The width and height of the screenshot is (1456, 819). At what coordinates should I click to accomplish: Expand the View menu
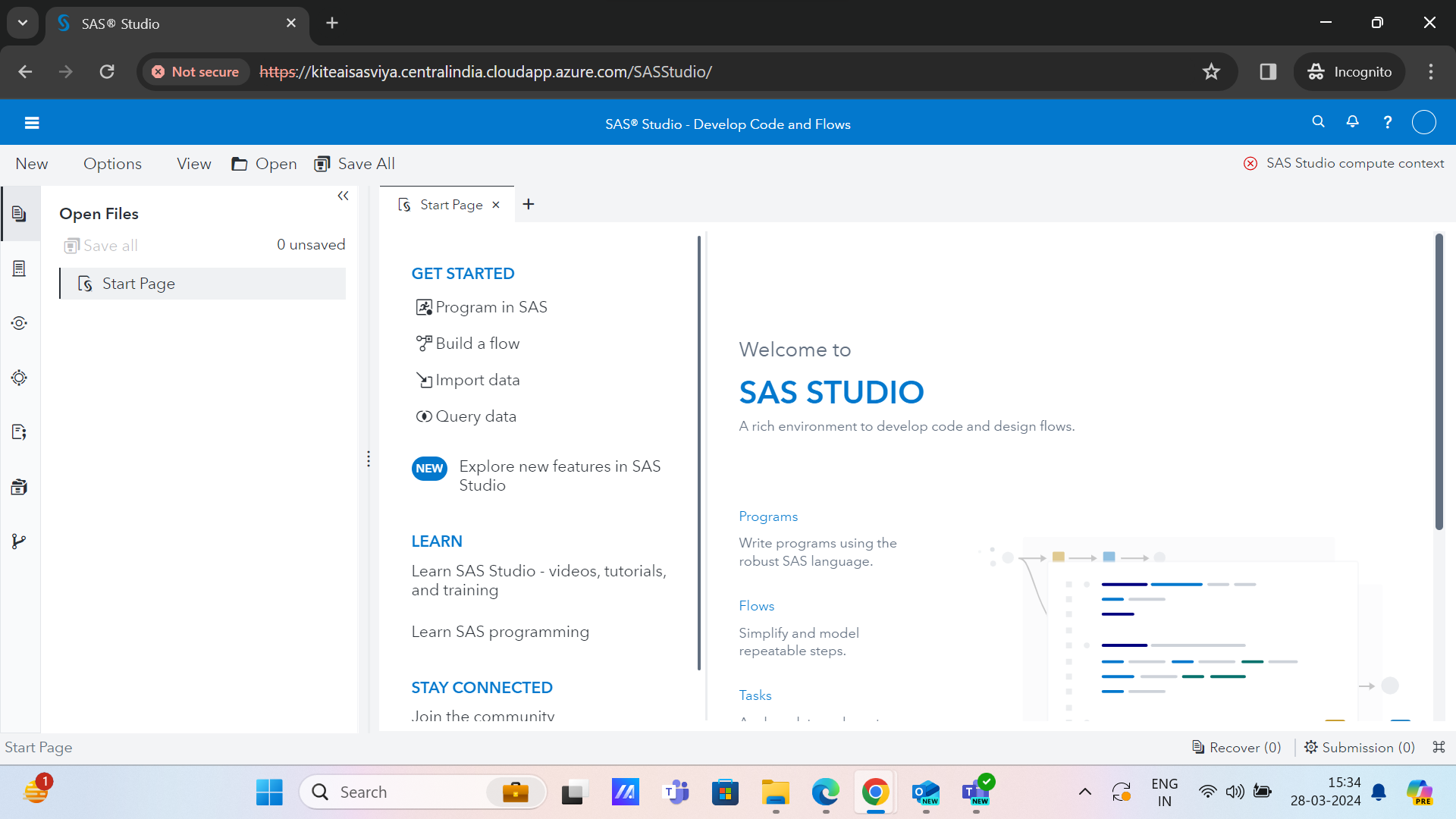tap(193, 164)
